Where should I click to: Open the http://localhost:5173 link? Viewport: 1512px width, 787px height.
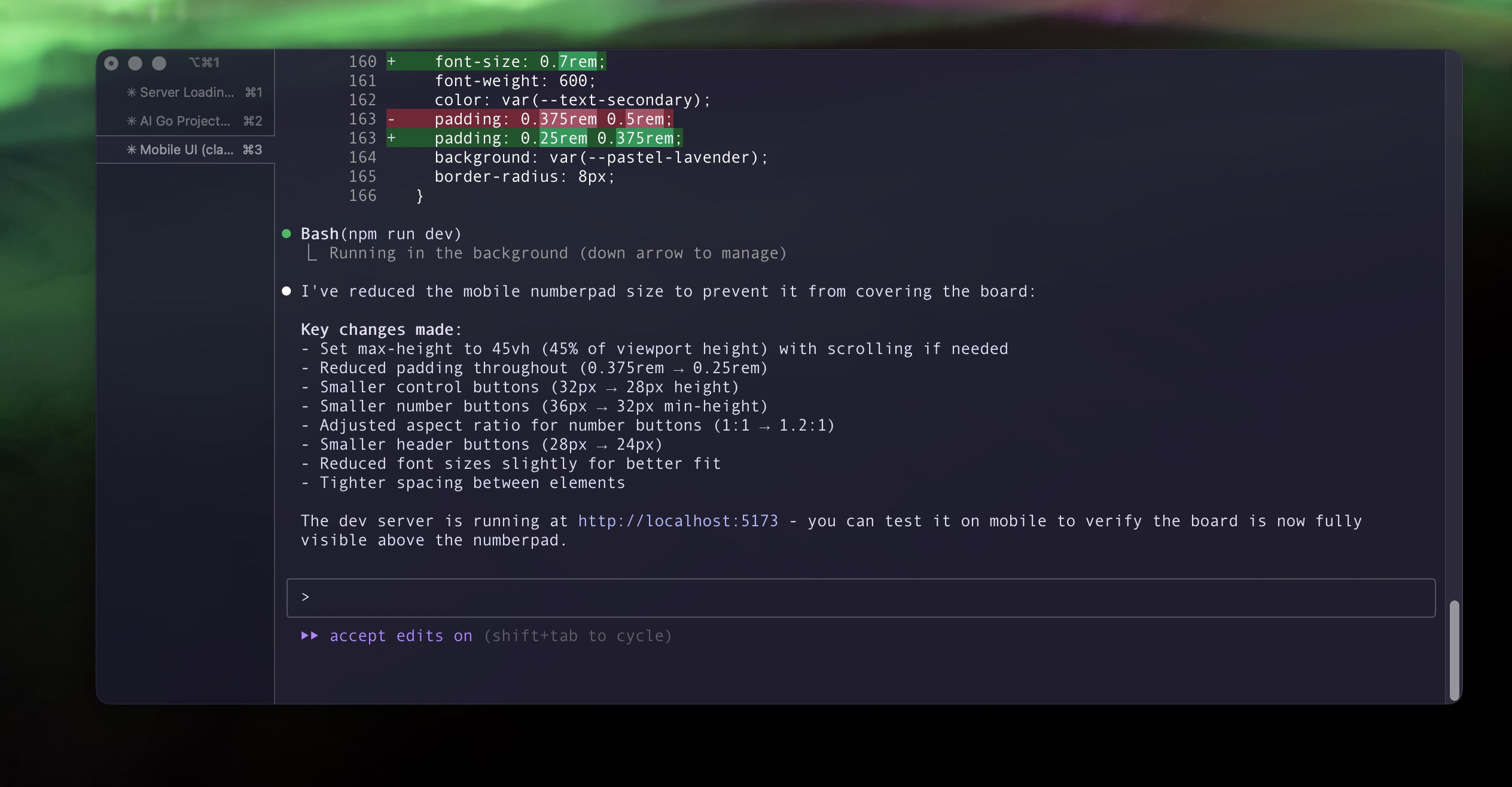(x=678, y=521)
